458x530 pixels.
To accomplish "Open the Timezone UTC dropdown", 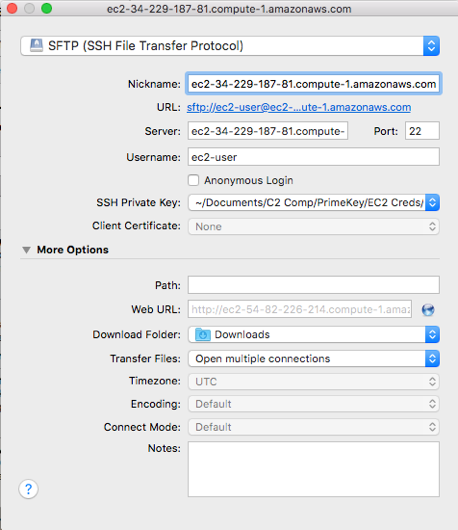I will click(314, 382).
